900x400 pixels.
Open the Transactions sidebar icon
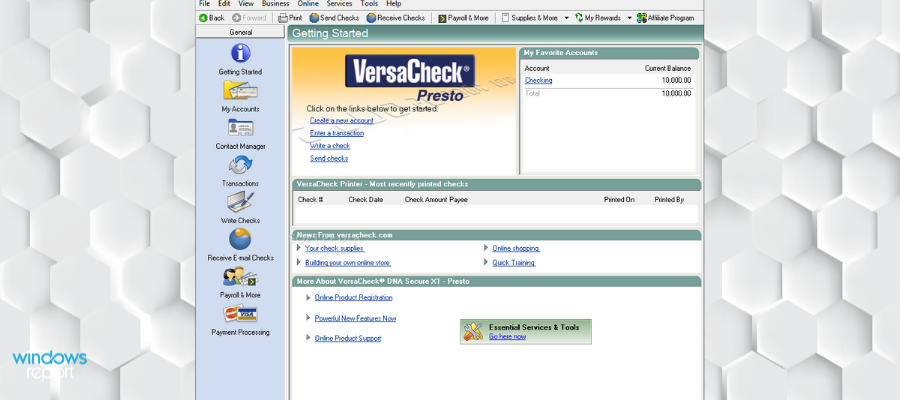[x=240, y=165]
